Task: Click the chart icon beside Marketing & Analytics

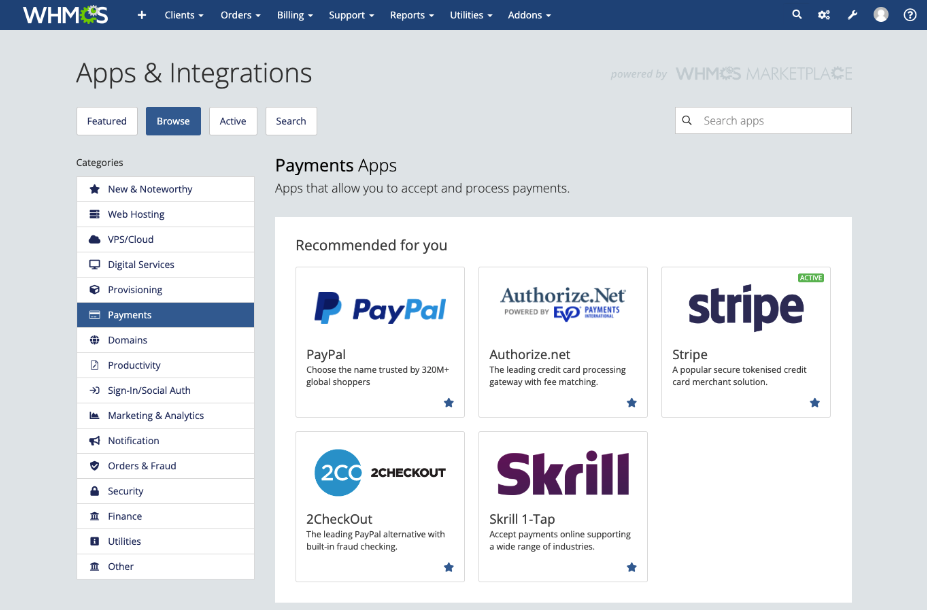Action: (94, 416)
